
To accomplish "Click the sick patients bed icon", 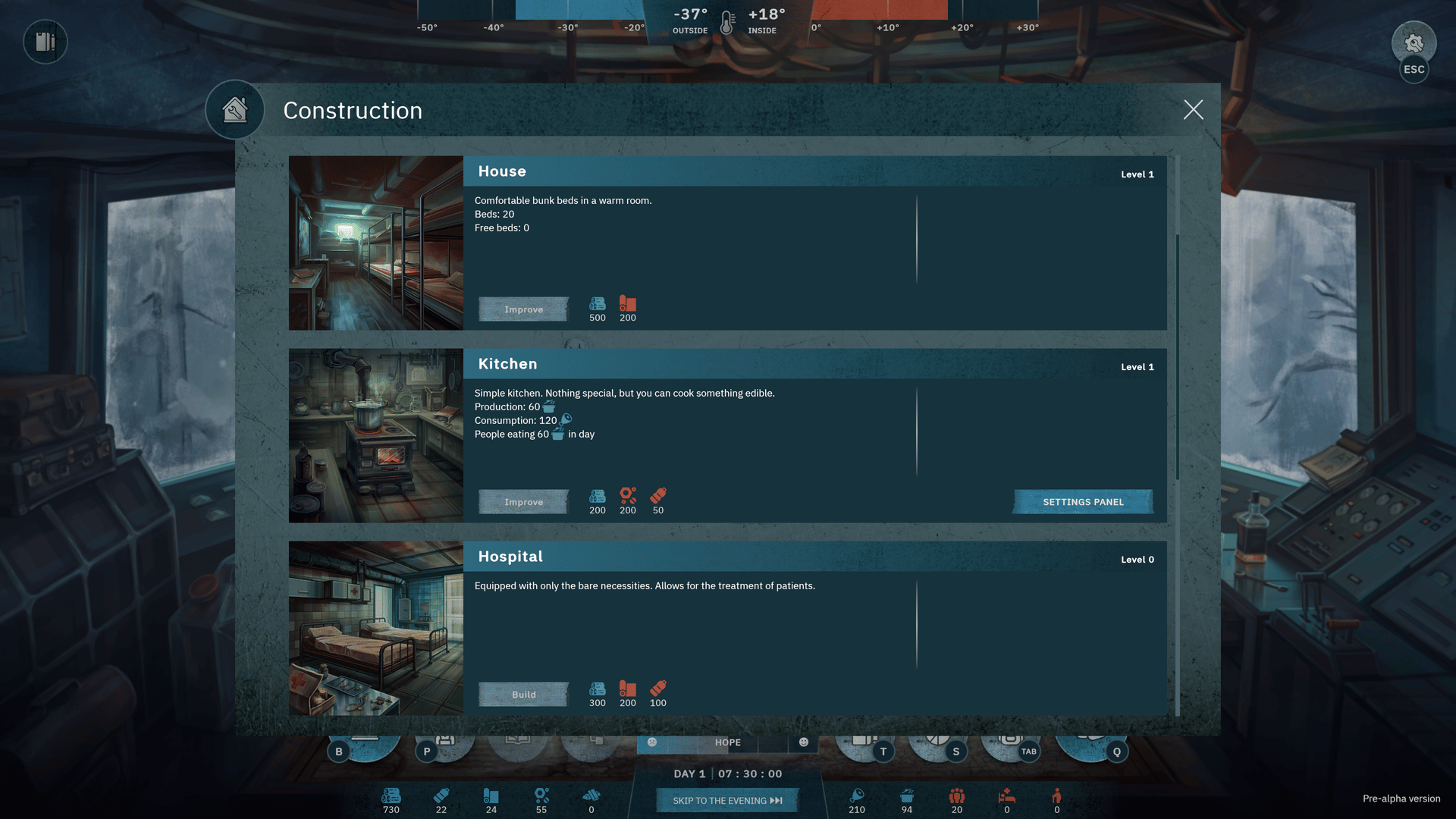I will 1007,795.
